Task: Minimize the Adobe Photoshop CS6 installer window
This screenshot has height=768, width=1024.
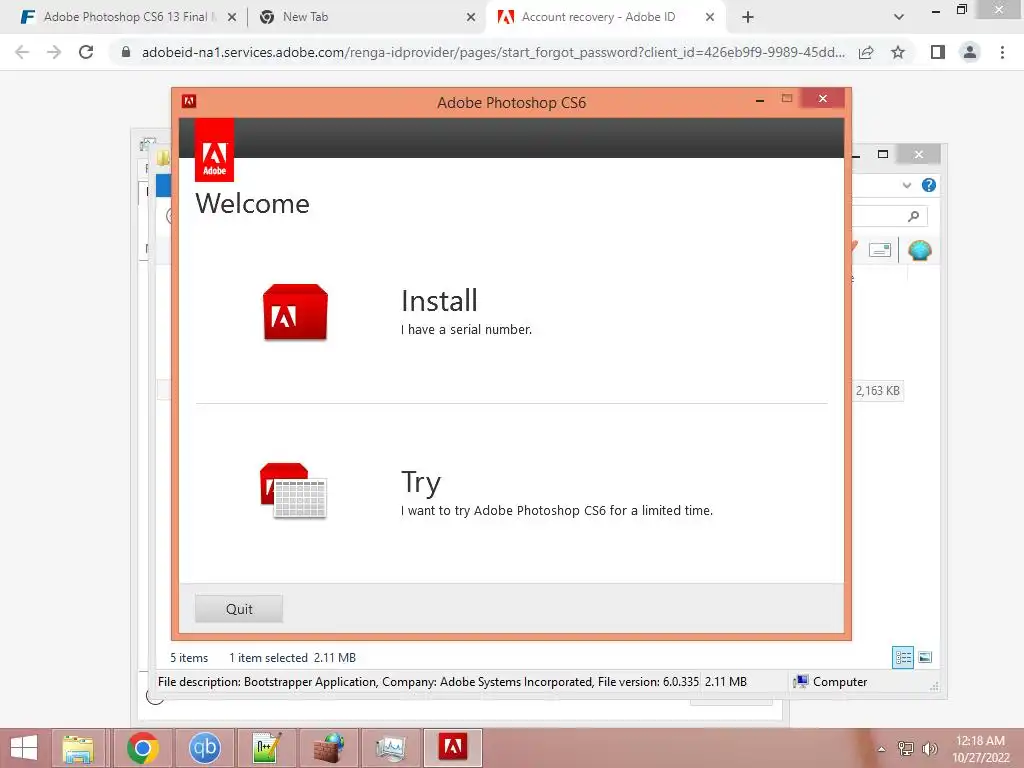Action: pos(760,100)
